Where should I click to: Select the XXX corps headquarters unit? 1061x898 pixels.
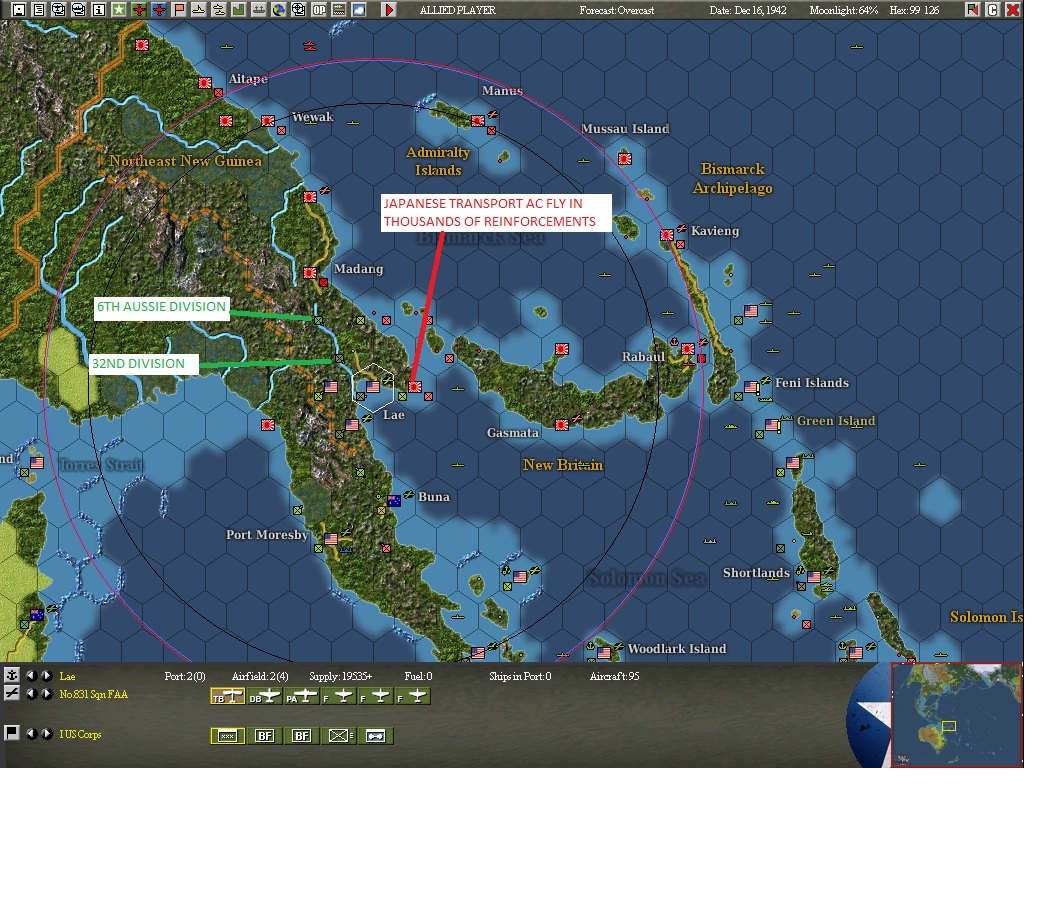[x=228, y=736]
